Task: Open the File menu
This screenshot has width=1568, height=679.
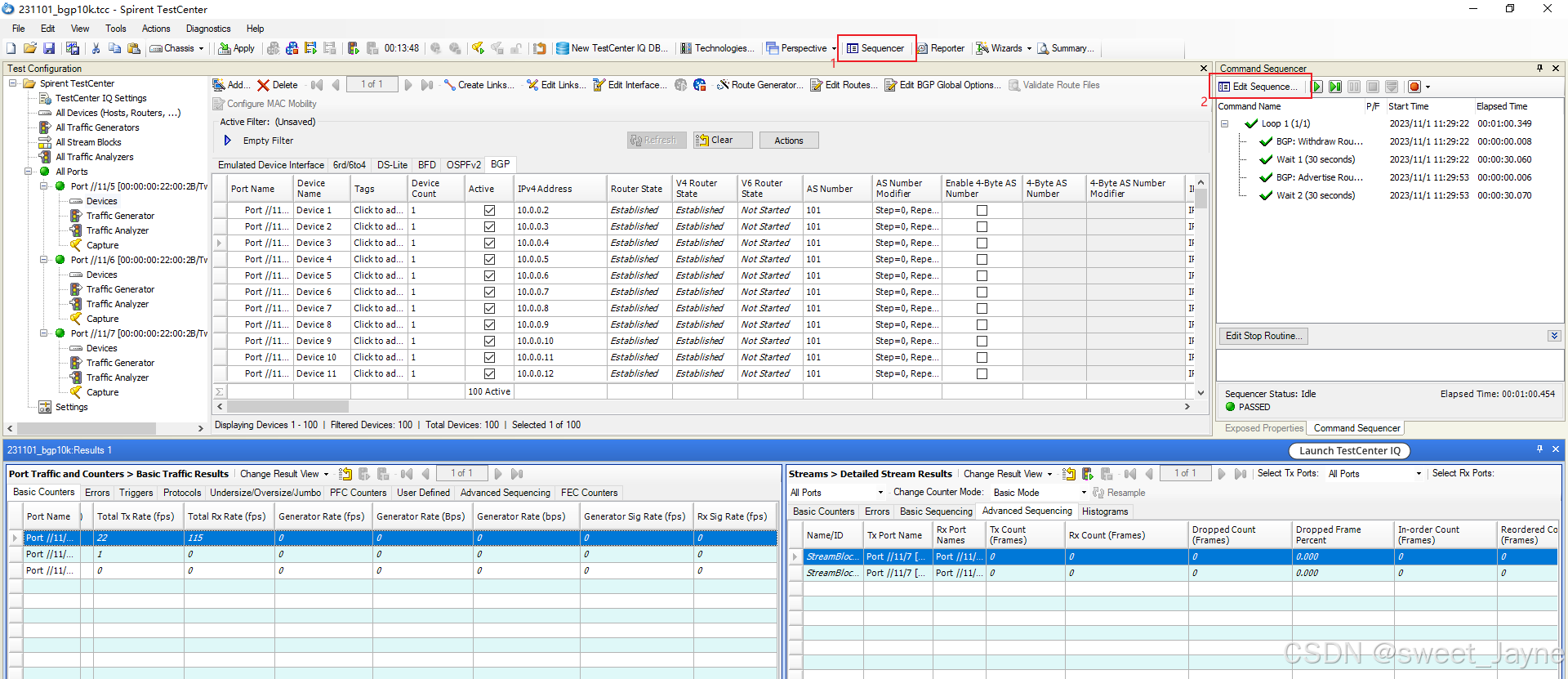Action: point(18,29)
